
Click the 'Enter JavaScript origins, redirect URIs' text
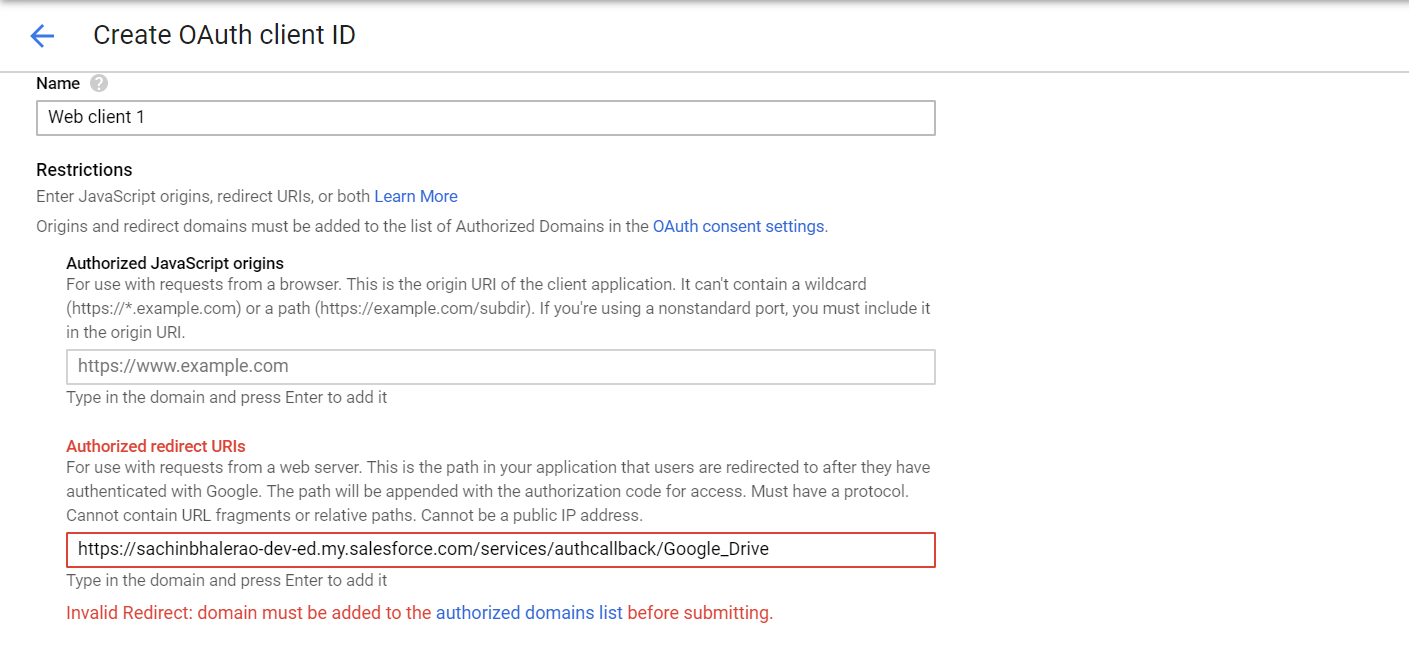[203, 196]
